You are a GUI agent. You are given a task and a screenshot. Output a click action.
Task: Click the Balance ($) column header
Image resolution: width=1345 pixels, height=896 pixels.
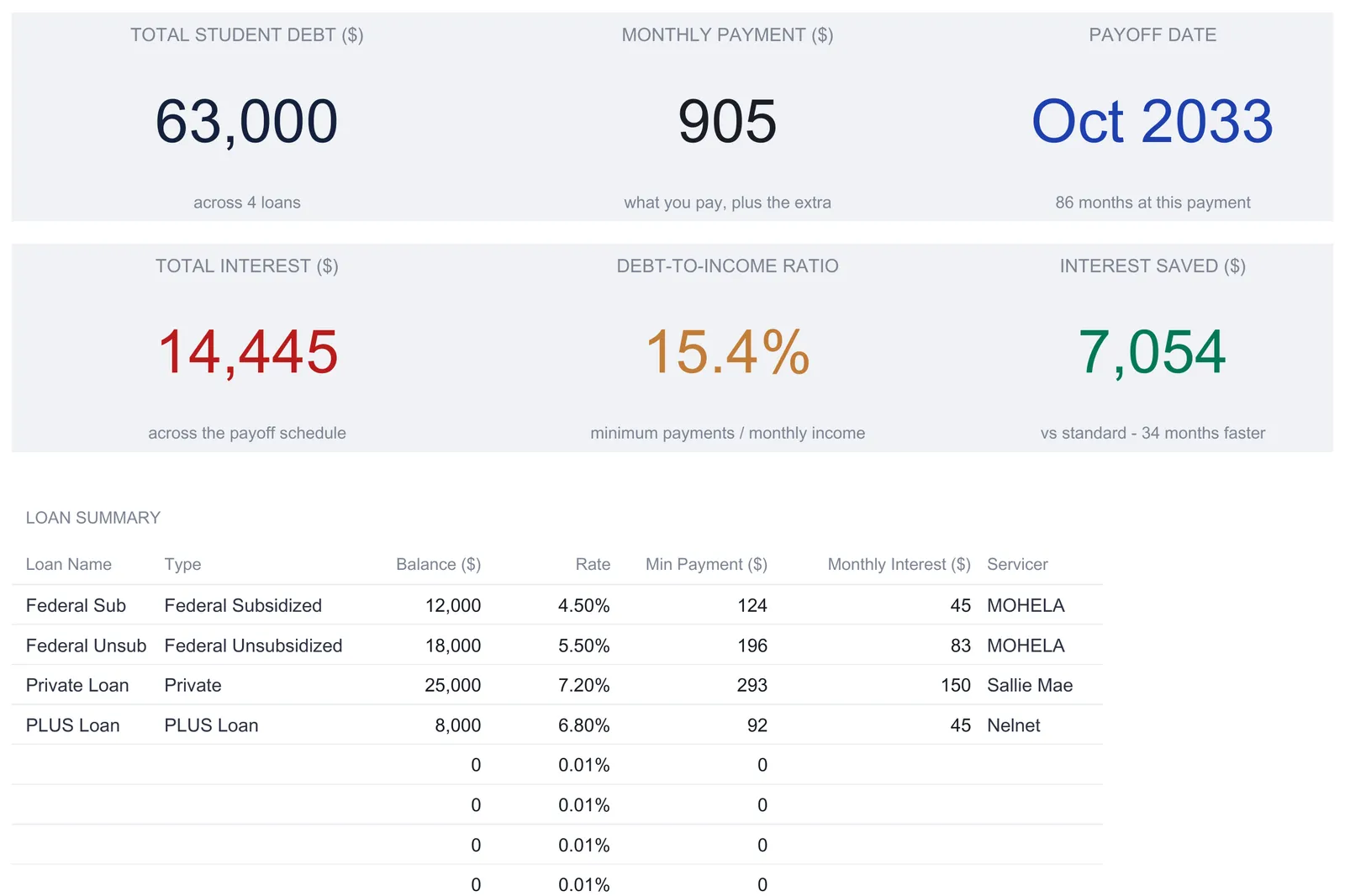438,565
